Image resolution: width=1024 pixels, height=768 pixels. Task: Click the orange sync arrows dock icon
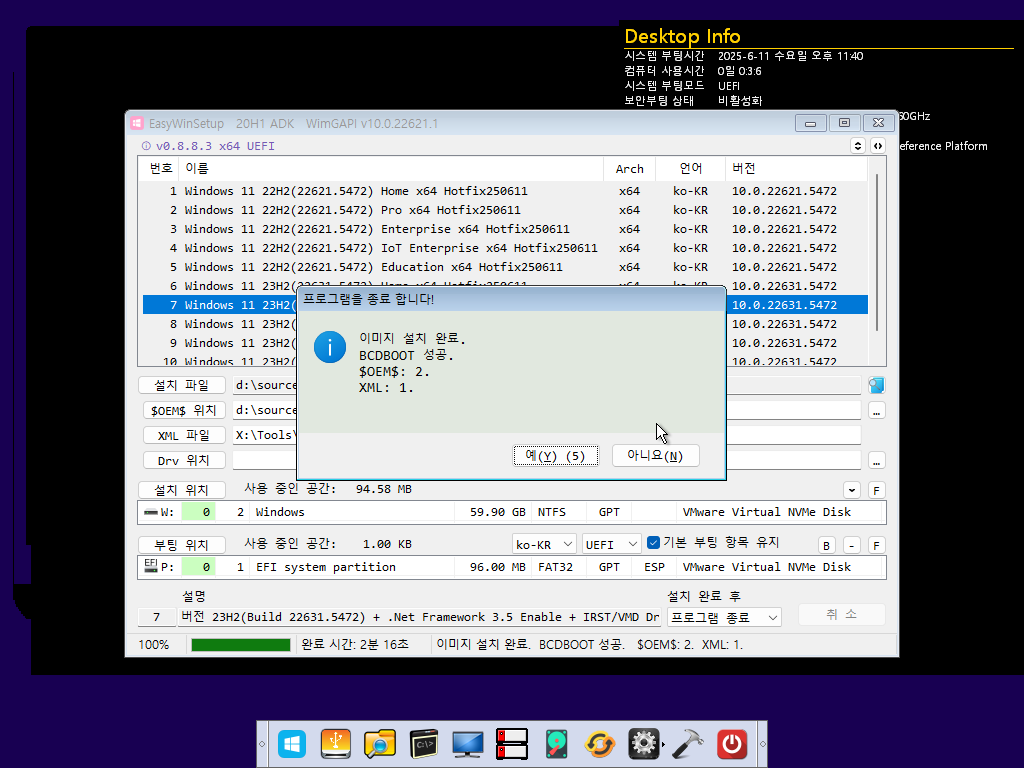coord(600,744)
